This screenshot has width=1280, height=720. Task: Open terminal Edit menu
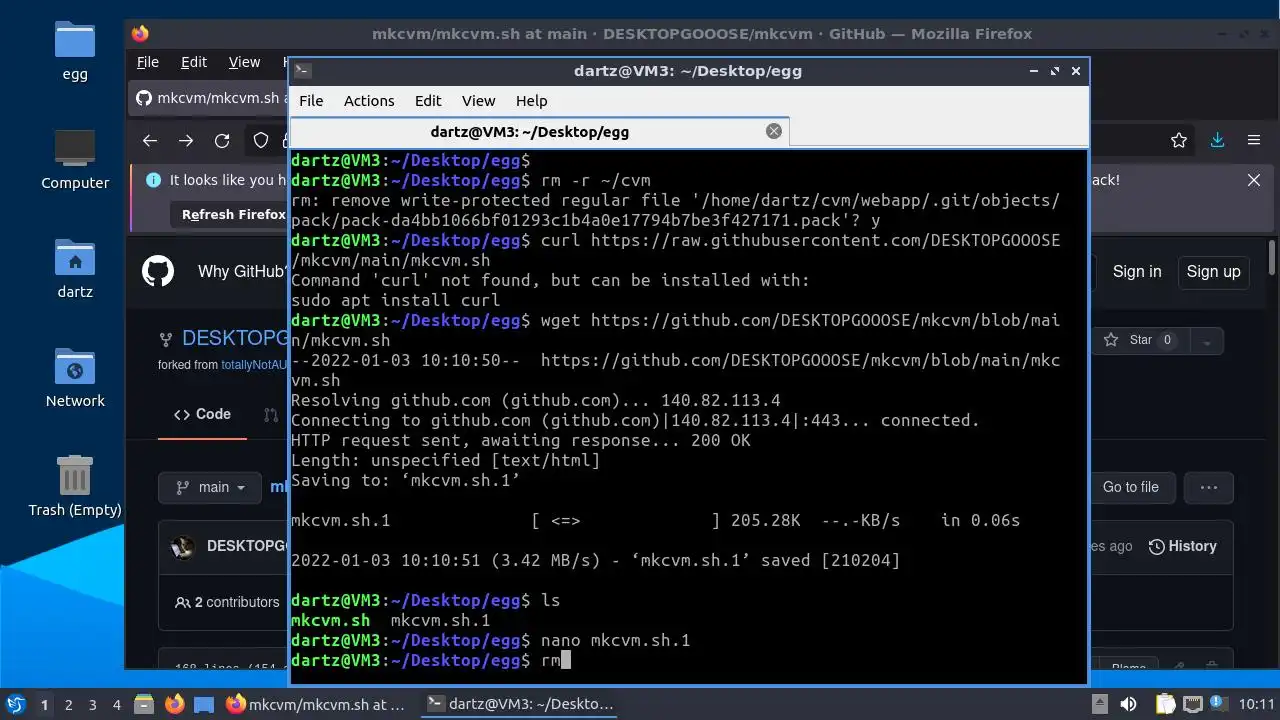[x=428, y=100]
